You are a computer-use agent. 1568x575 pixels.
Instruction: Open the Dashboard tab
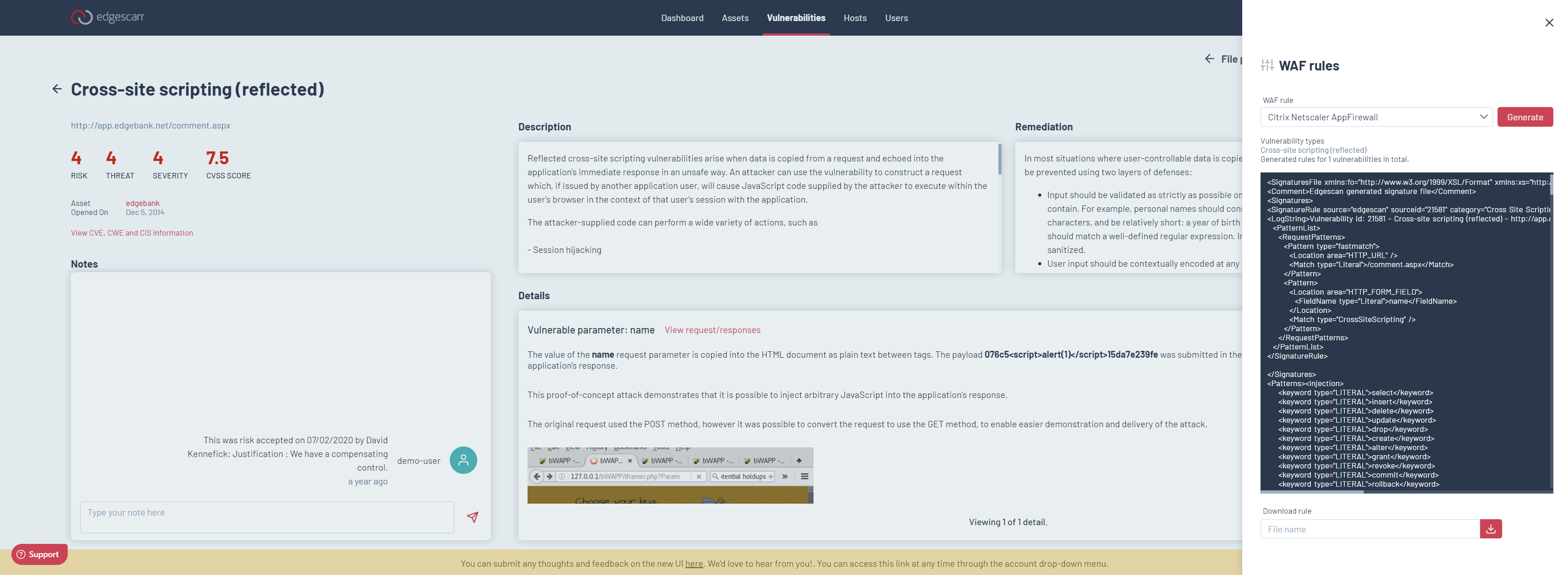(682, 18)
